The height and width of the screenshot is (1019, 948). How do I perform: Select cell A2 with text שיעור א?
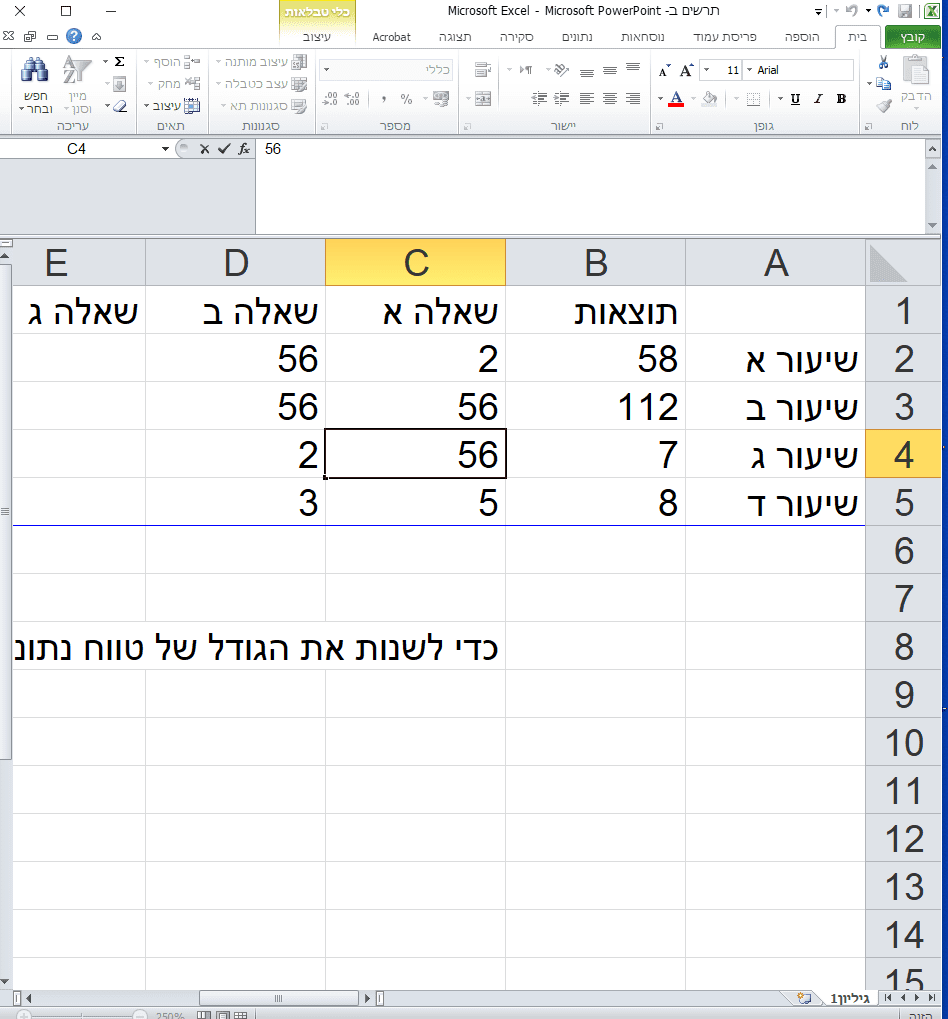coord(776,358)
